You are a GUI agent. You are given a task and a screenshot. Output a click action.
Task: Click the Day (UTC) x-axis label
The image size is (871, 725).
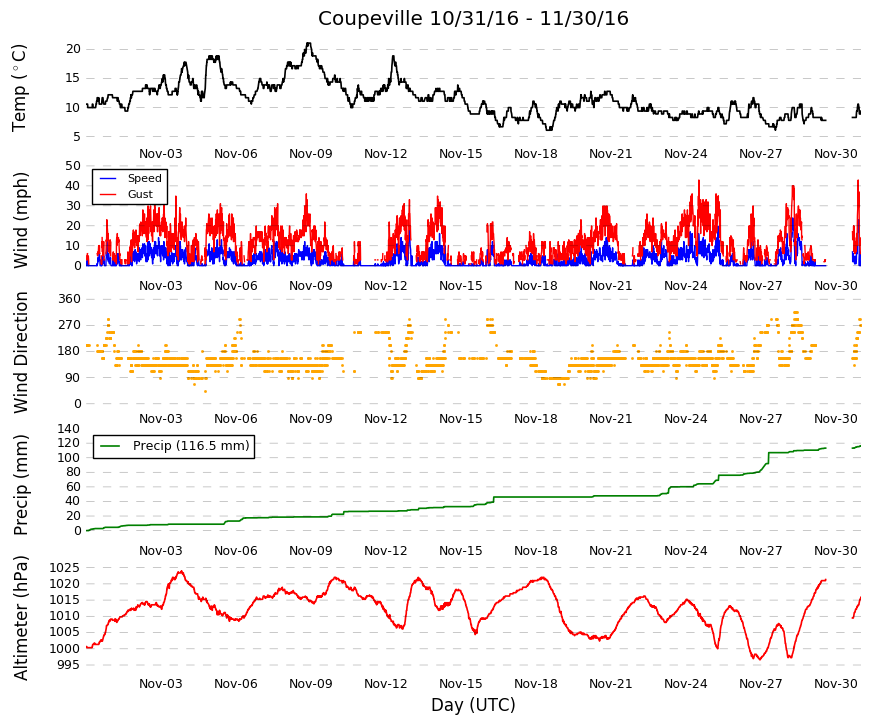click(473, 705)
